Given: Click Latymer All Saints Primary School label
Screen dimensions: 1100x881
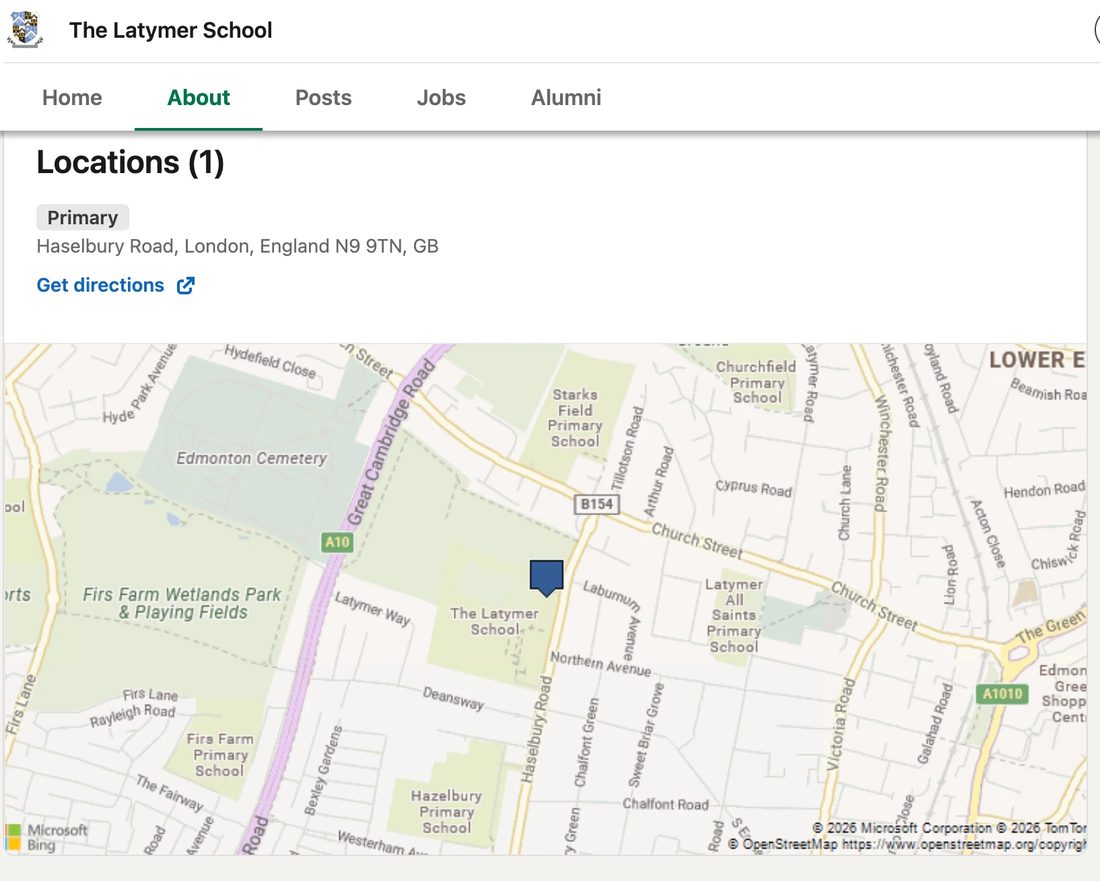Looking at the screenshot, I should tap(734, 615).
